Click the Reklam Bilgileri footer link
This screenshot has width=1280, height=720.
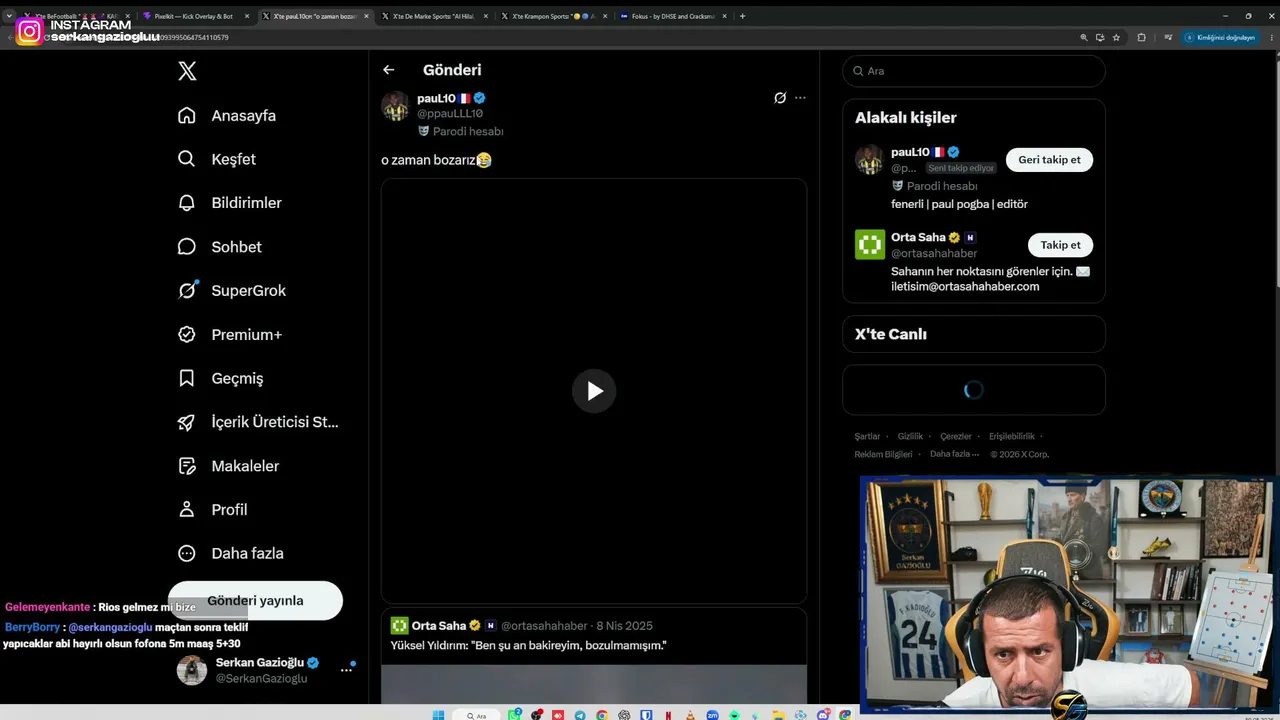click(x=883, y=455)
